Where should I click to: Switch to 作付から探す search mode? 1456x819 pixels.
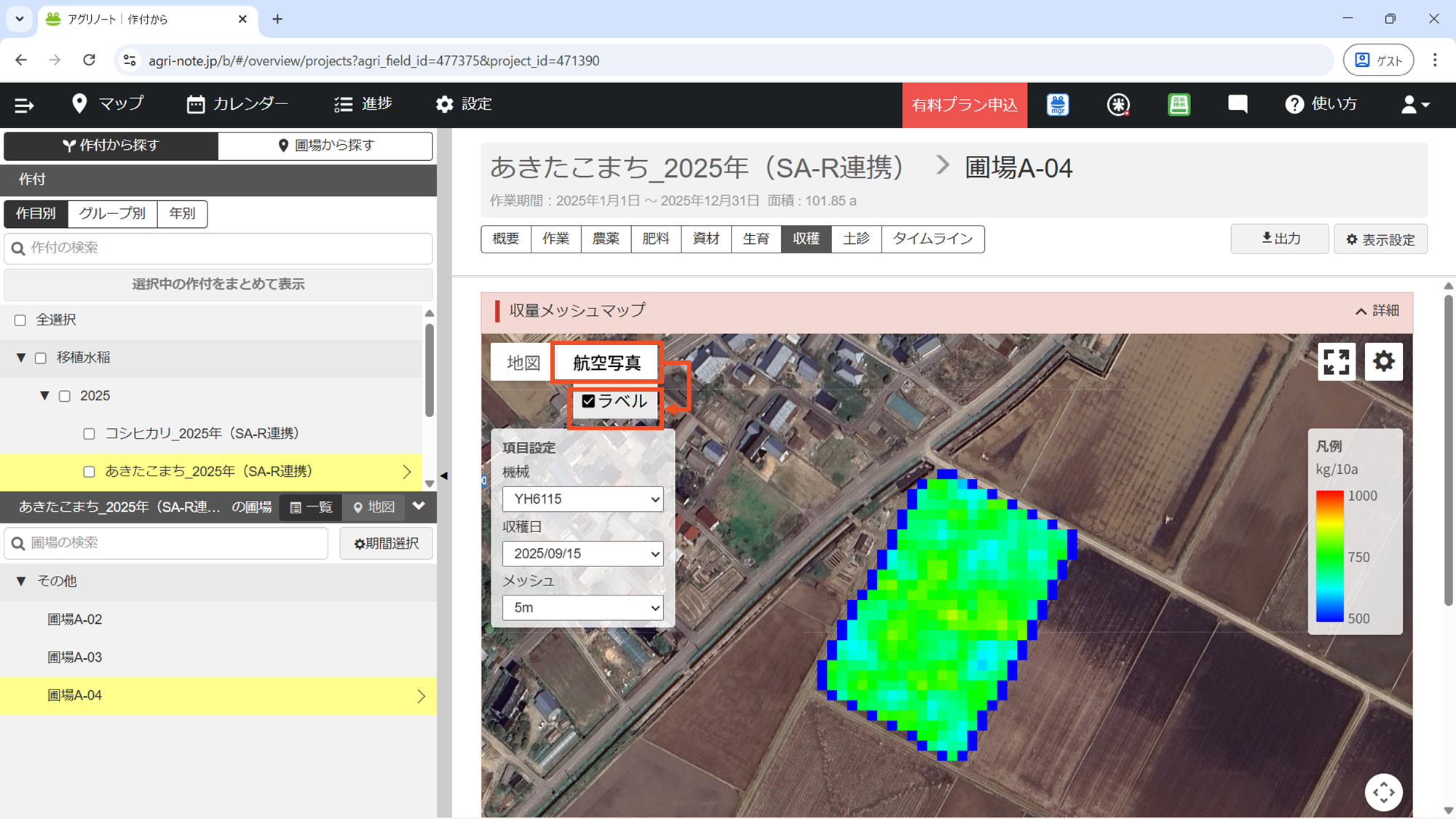[111, 146]
